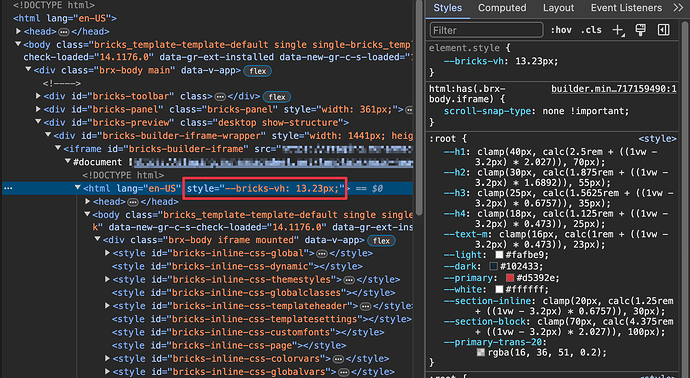Screen dimensions: 690x378
Task: Click ellipsis in top head element
Action: (64, 32)
